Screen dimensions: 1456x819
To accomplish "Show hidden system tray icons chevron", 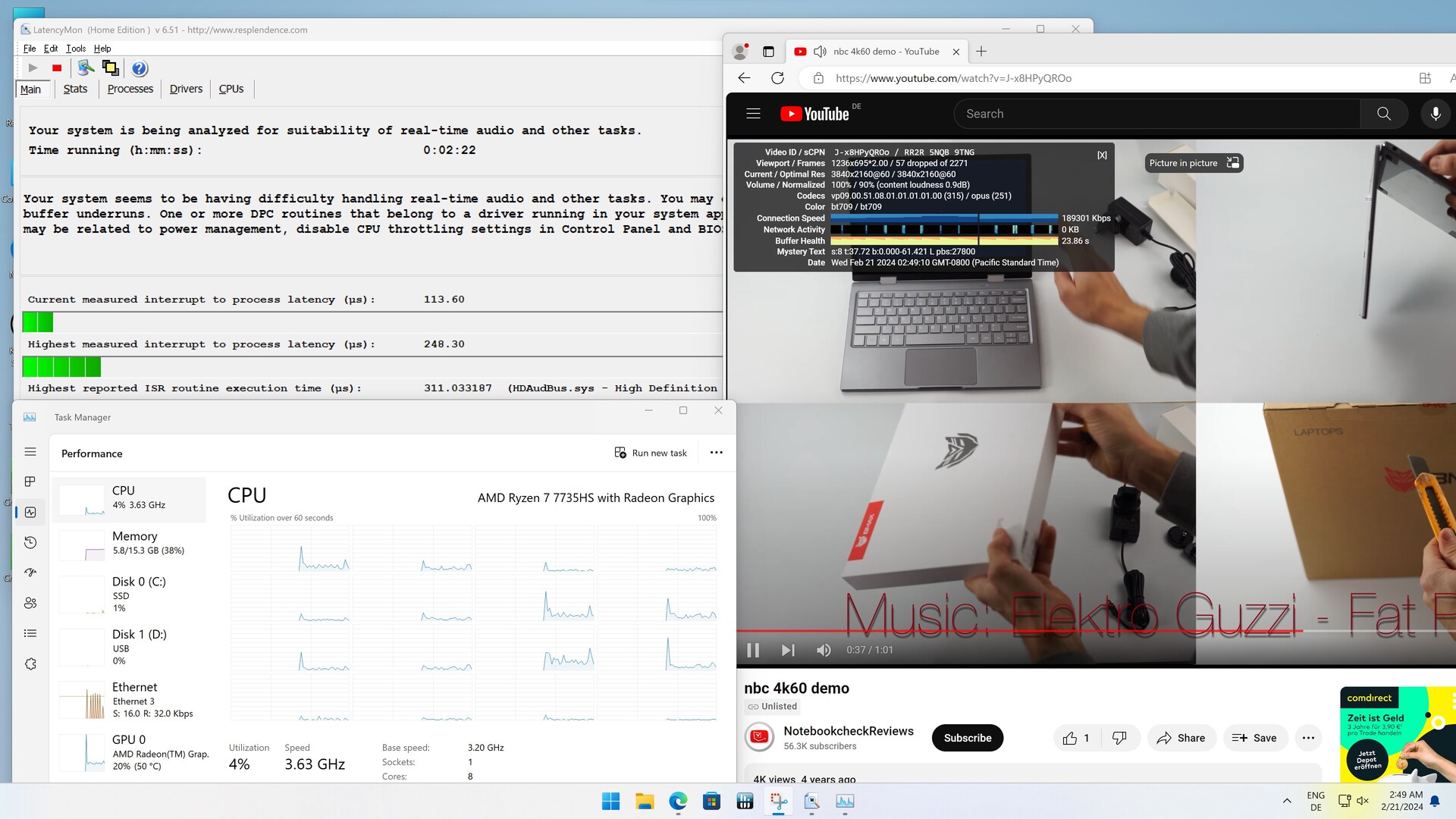I will click(x=1287, y=801).
